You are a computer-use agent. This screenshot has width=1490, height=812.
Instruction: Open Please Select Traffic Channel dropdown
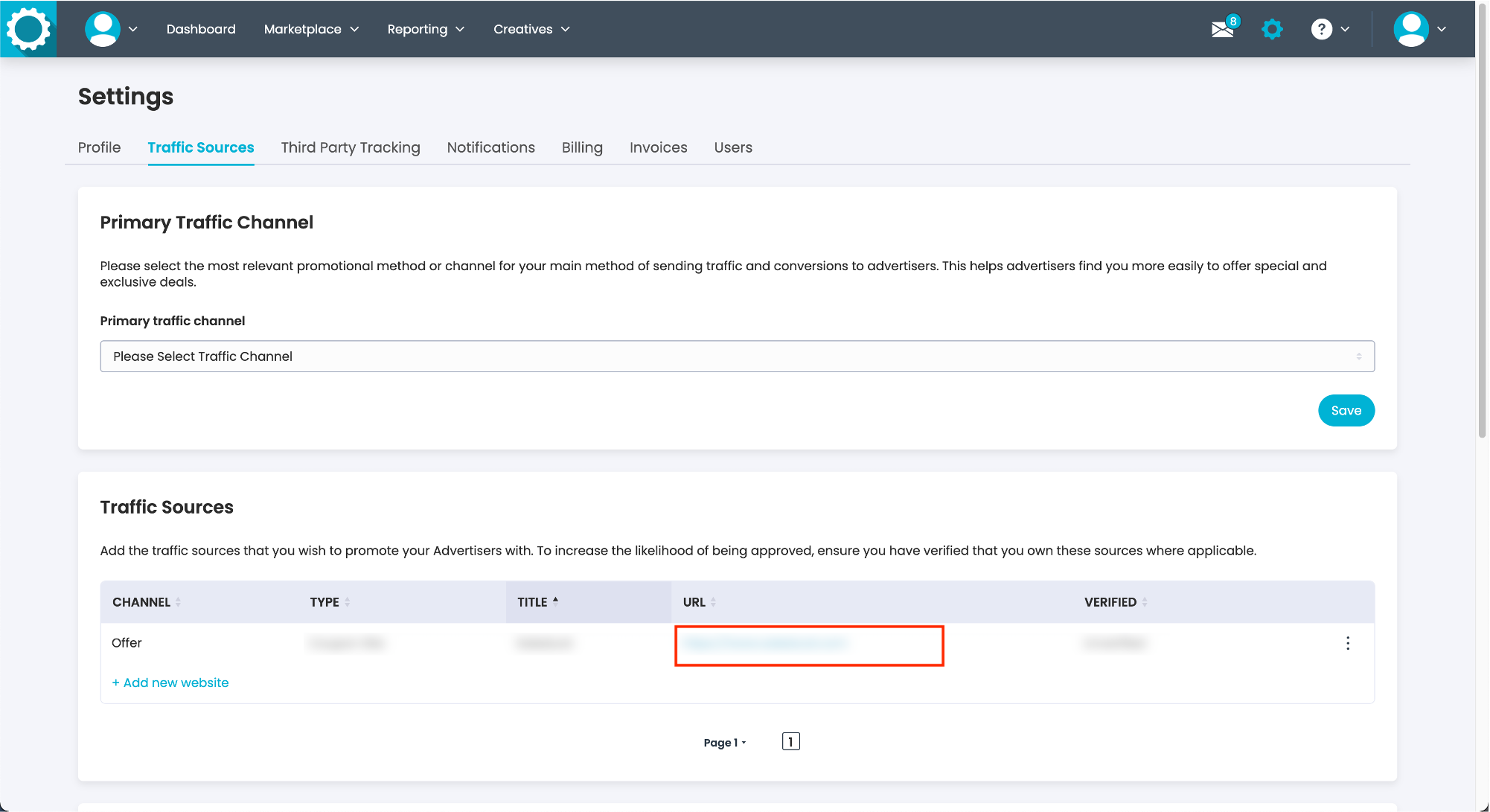point(737,357)
